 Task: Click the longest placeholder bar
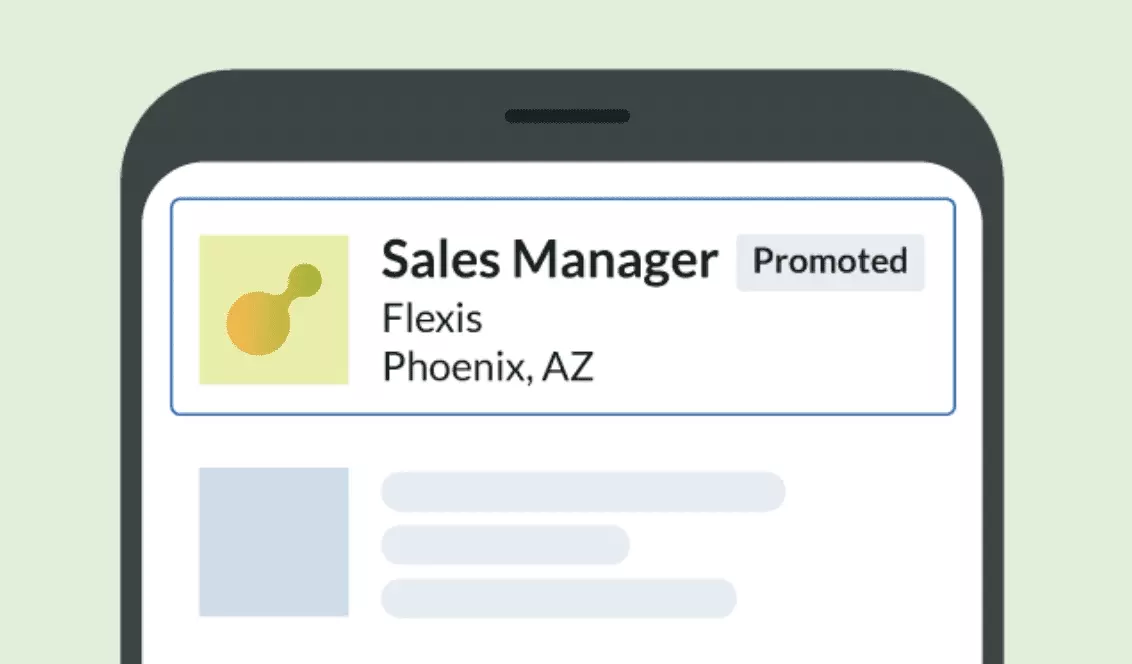tap(583, 492)
